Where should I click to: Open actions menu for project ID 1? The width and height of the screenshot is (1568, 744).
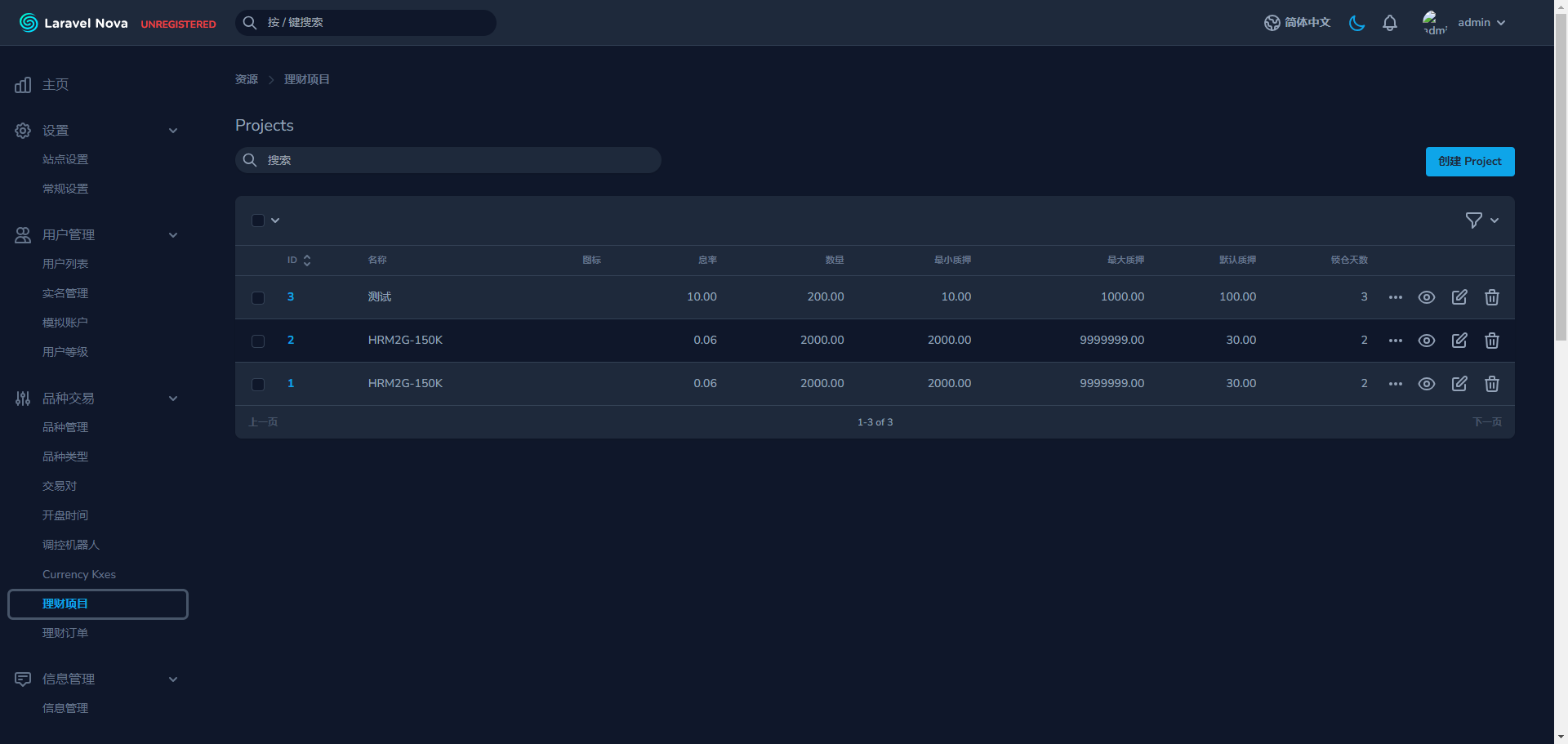coord(1395,384)
